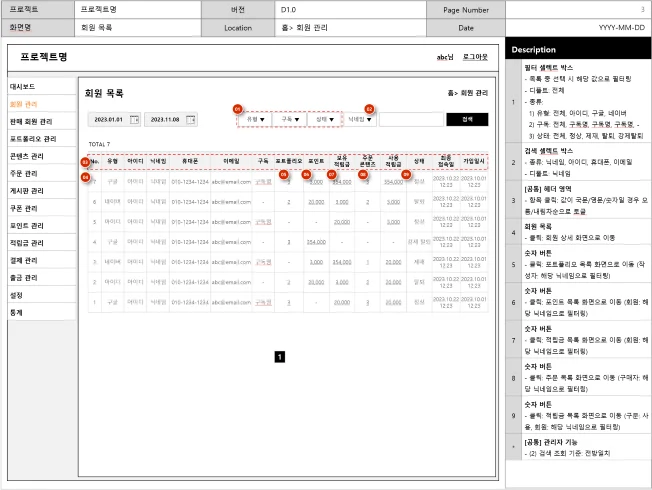Open calendar picker for start date 2023.01.01
652x490 pixels.
point(134,120)
